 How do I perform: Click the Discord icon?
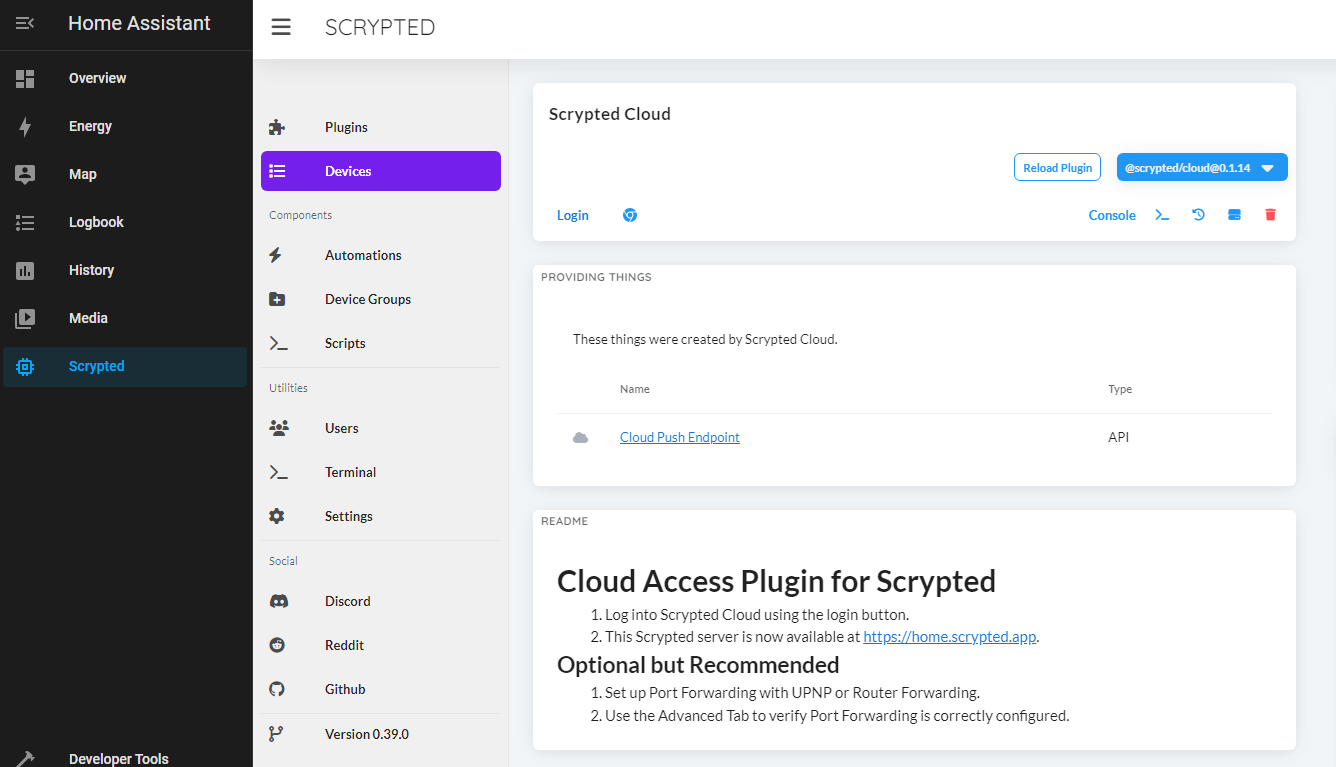point(279,601)
